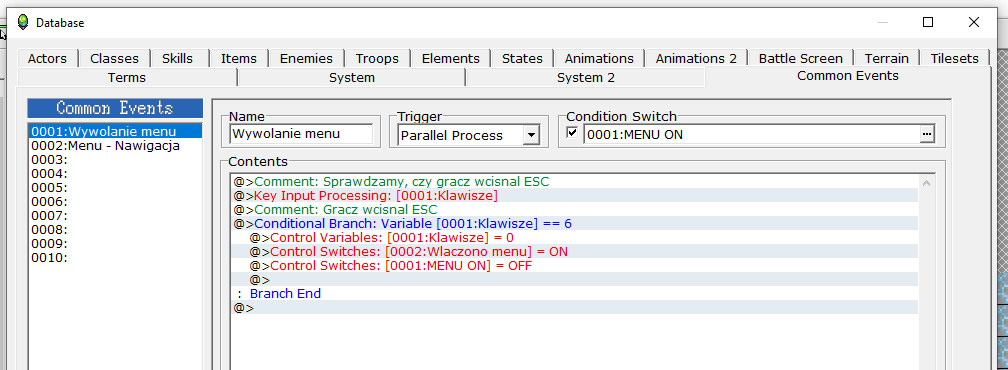Screen dimensions: 1008x370
Task: Select empty common event 0003
Action: click(116, 159)
